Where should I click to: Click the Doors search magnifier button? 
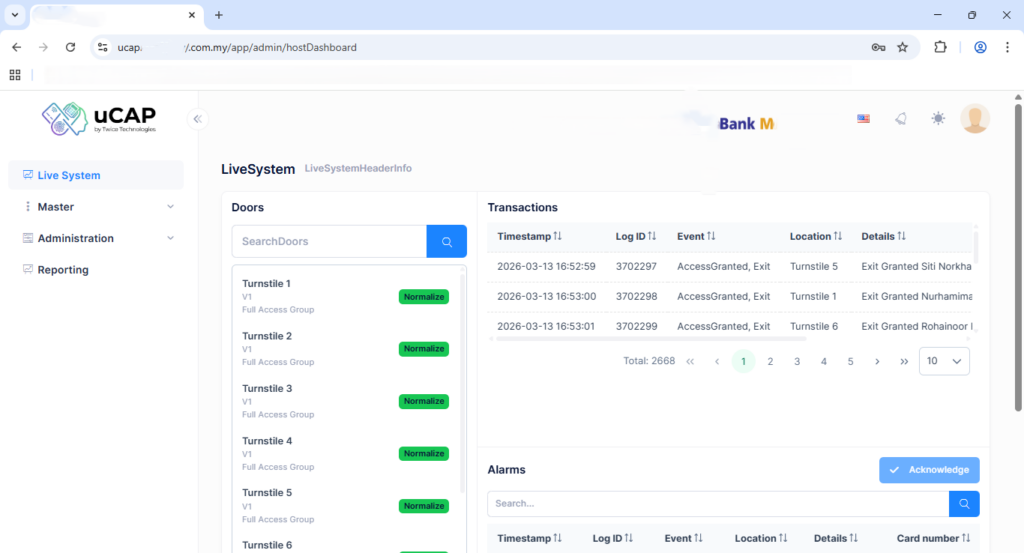coord(446,242)
